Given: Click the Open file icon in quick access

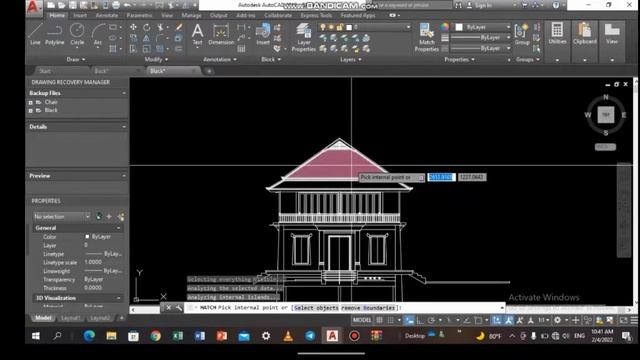Looking at the screenshot, I should (x=62, y=5).
